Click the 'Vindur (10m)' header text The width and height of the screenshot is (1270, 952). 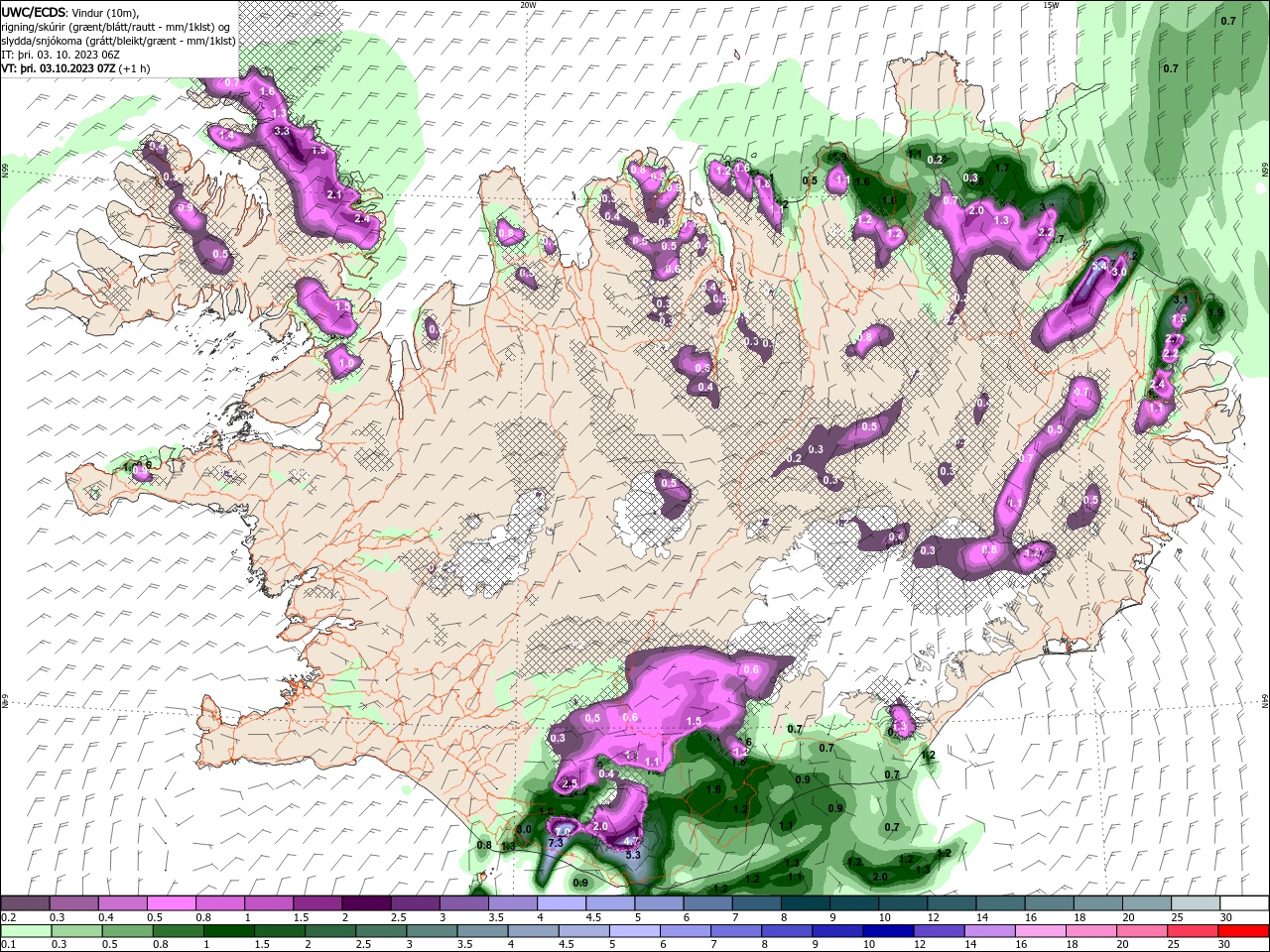[106, 12]
